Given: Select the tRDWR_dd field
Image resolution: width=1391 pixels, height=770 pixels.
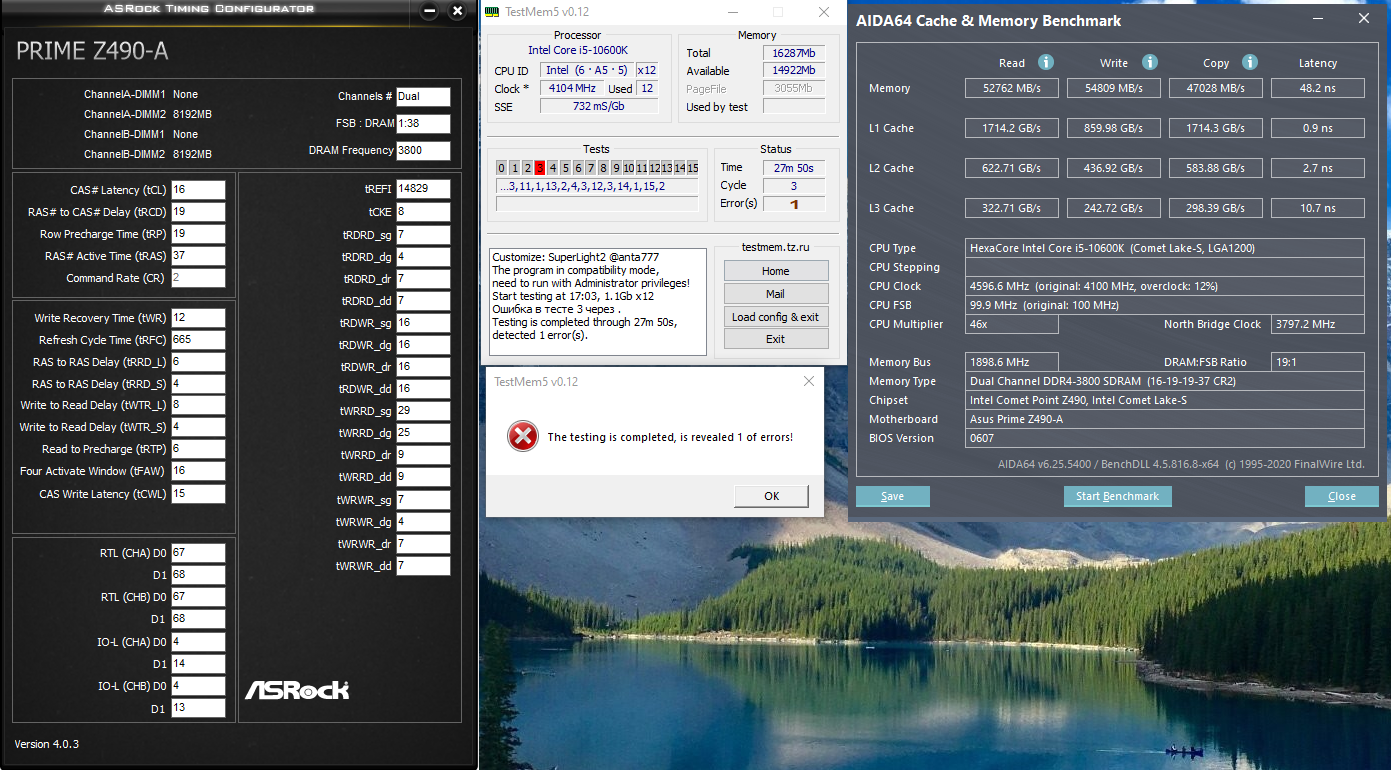Looking at the screenshot, I should tap(423, 389).
